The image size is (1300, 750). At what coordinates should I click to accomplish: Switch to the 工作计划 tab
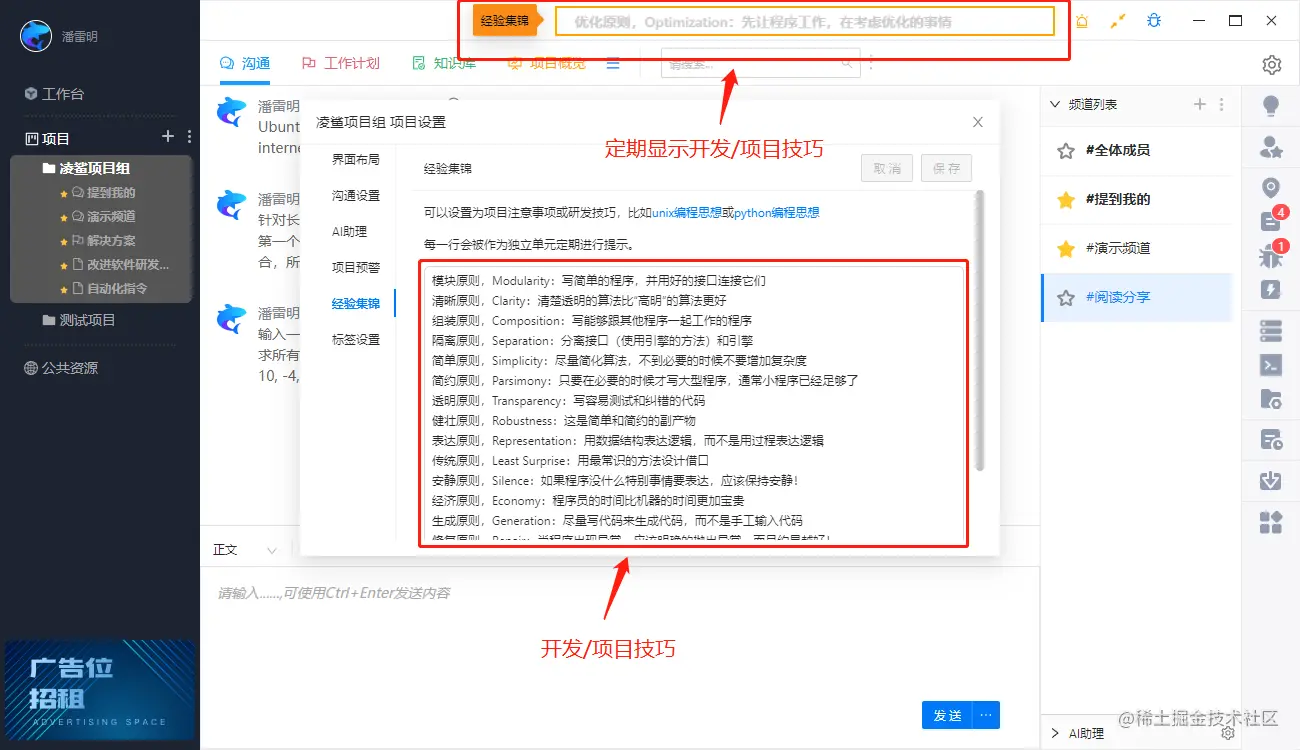341,63
